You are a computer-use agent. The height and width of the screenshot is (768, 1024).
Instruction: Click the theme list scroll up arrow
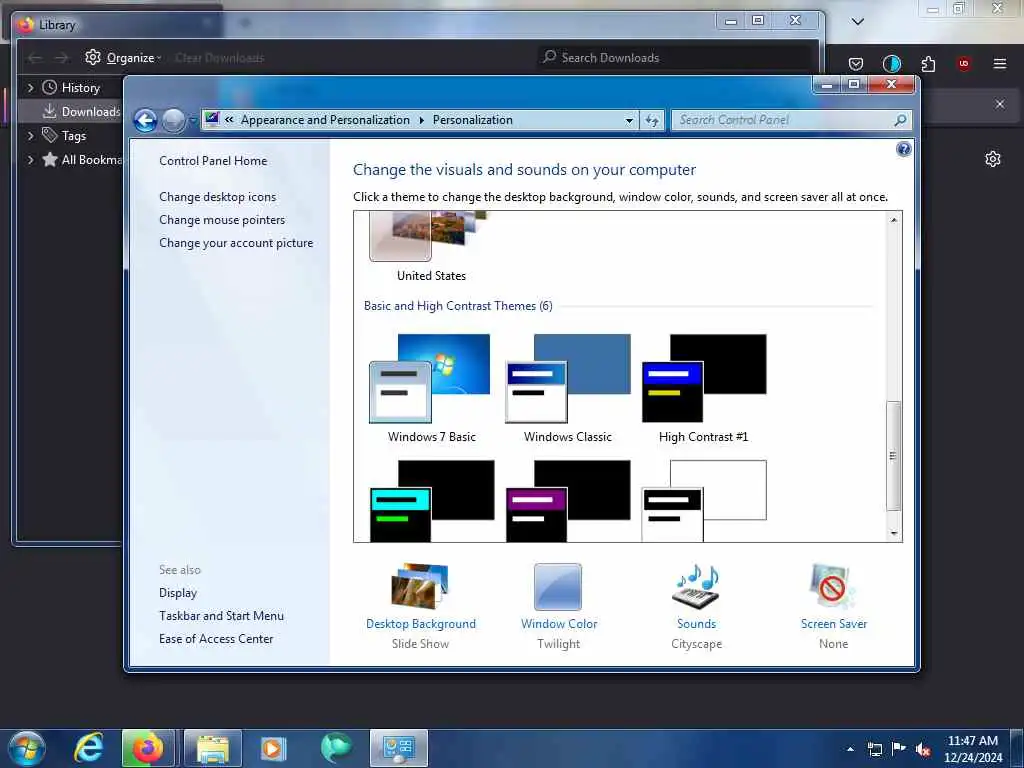coord(893,220)
